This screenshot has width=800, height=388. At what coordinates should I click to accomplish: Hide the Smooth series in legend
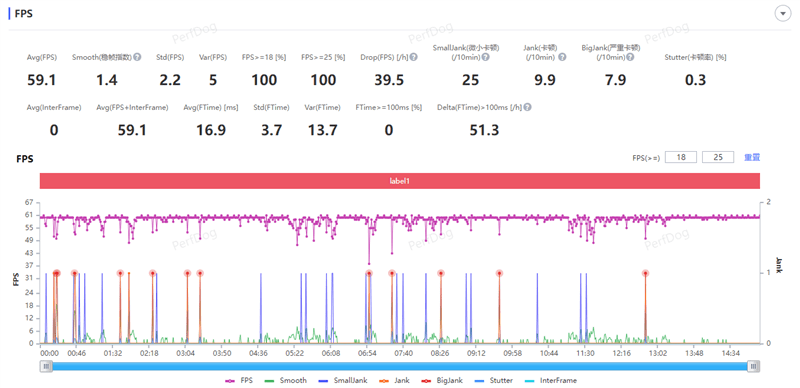(x=286, y=380)
